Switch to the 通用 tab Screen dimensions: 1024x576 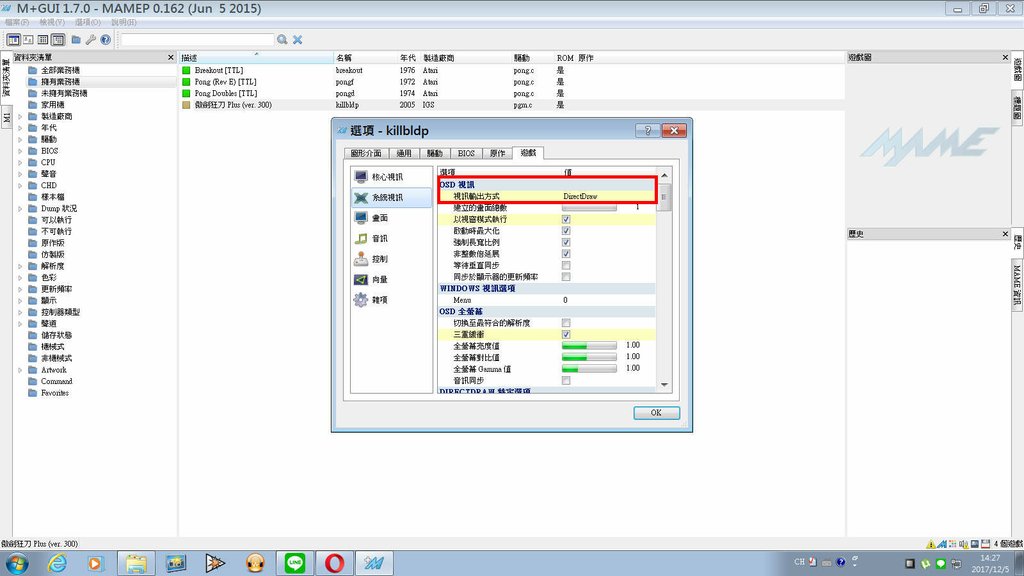(404, 153)
